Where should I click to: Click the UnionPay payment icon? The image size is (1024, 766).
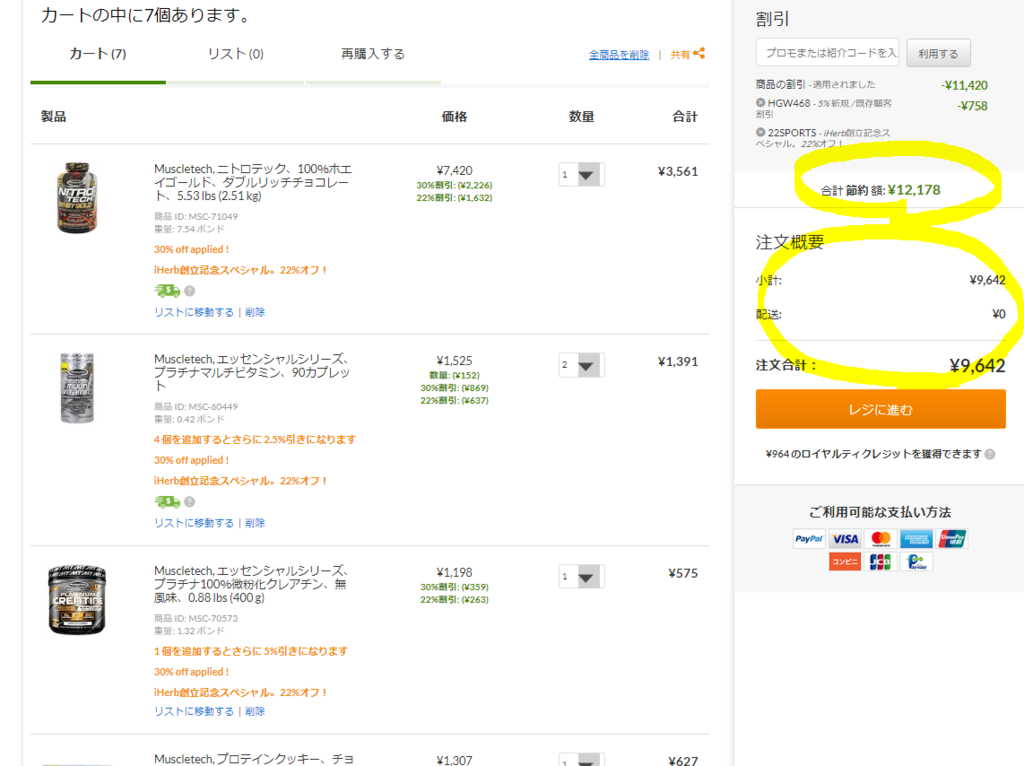coord(952,539)
